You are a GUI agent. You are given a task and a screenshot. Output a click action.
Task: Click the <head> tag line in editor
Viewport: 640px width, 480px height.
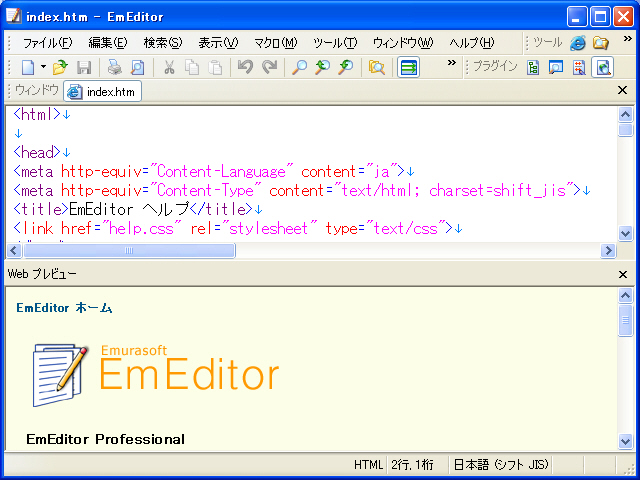37,152
